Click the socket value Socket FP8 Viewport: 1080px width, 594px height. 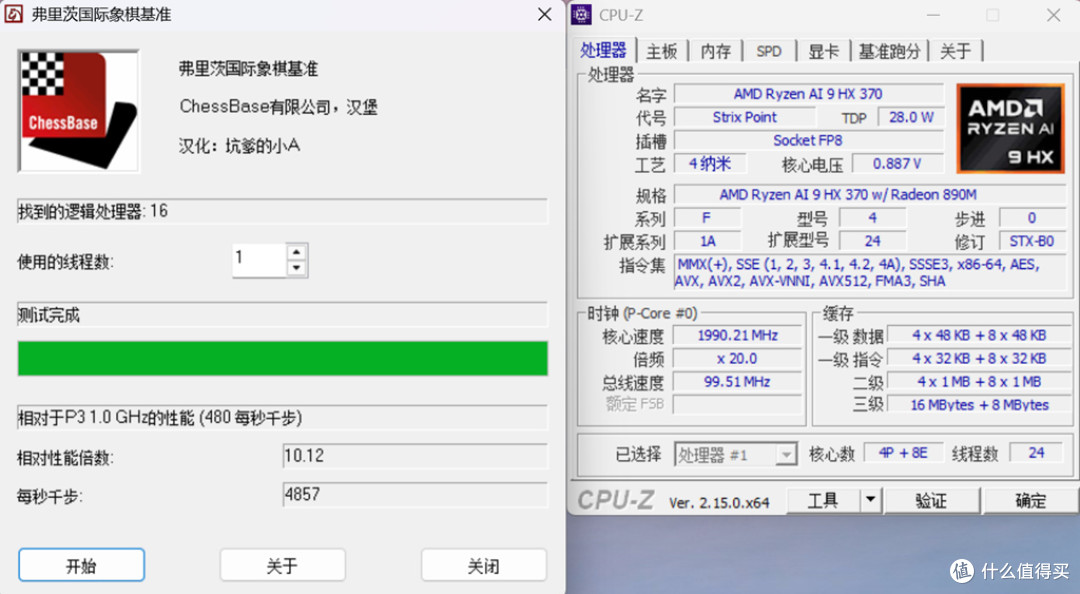click(808, 141)
